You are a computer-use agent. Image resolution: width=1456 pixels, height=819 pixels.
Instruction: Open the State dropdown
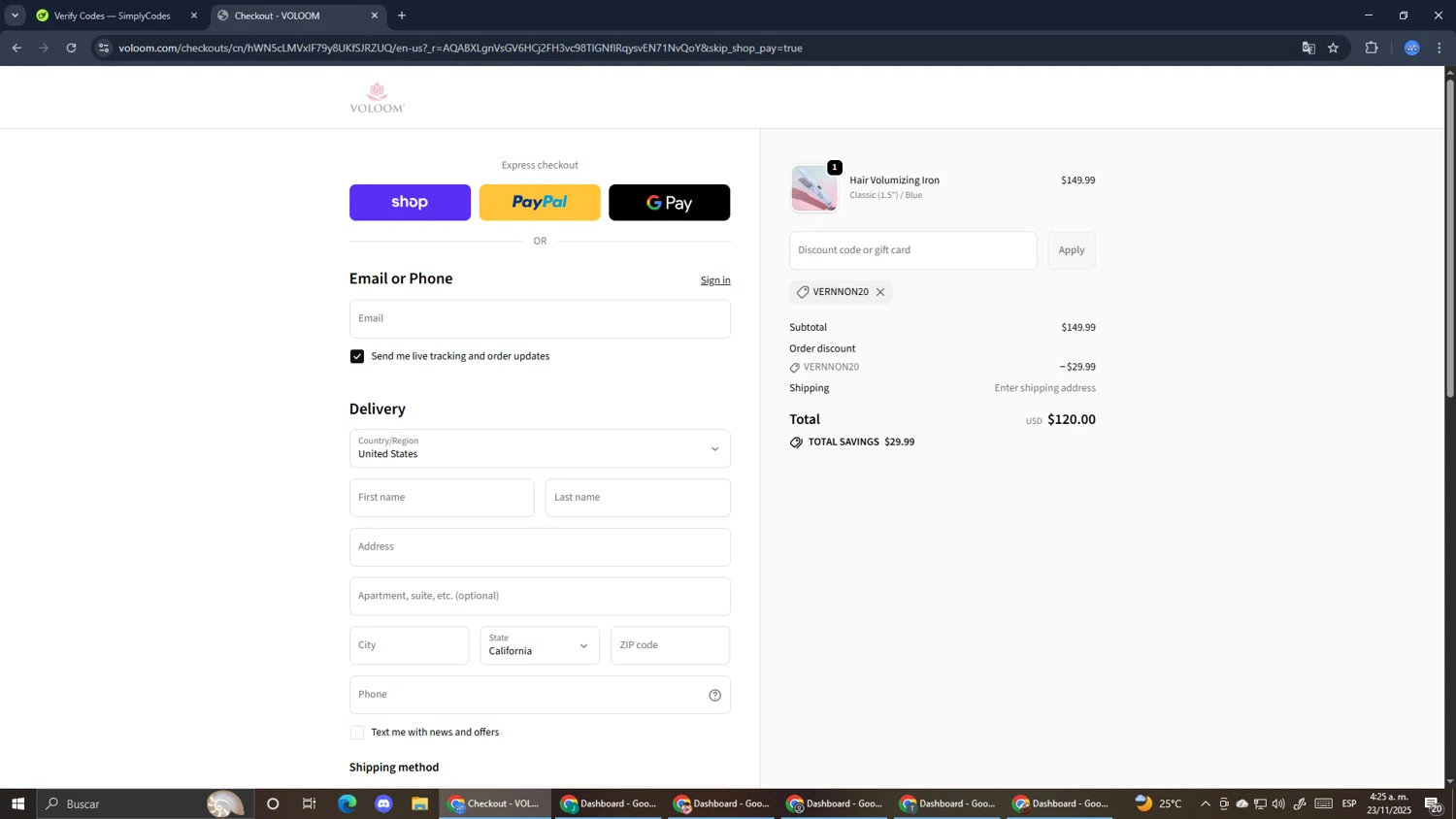(x=540, y=645)
